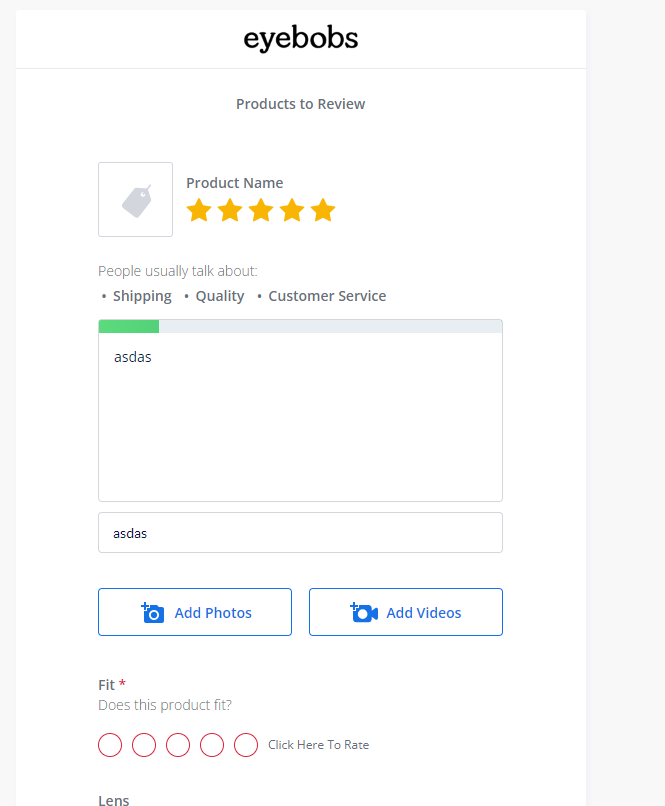665x806 pixels.
Task: Click the Quality topic suggestion
Action: 220,296
